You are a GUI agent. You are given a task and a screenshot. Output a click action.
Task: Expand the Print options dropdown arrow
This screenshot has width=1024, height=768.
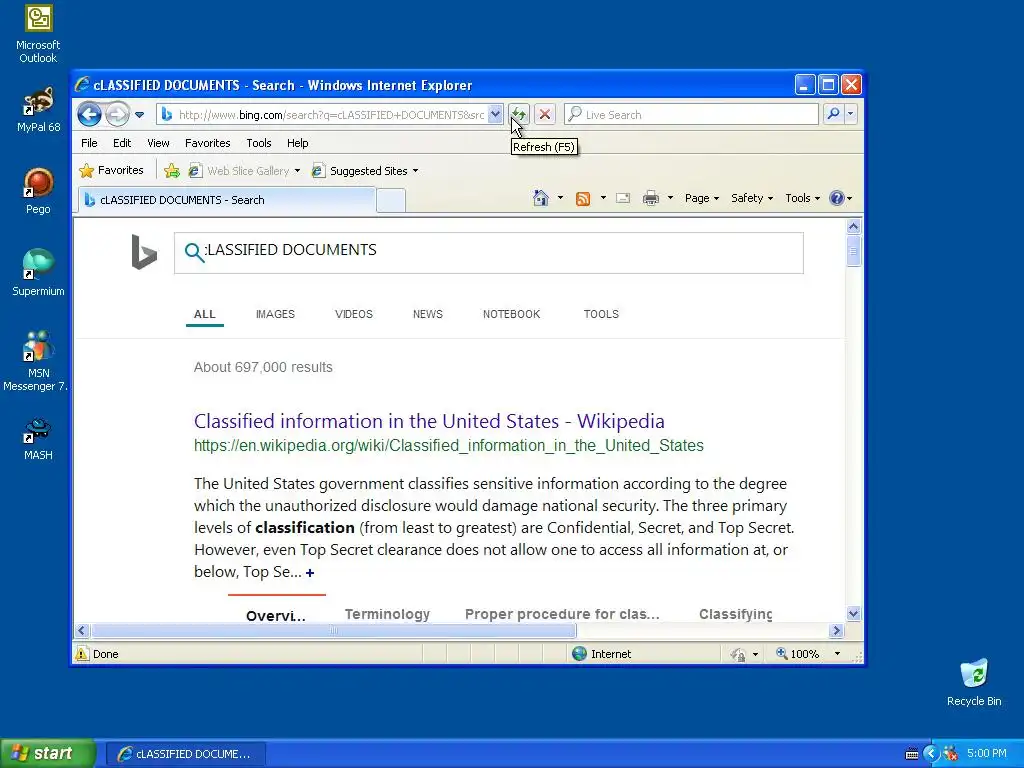point(670,198)
